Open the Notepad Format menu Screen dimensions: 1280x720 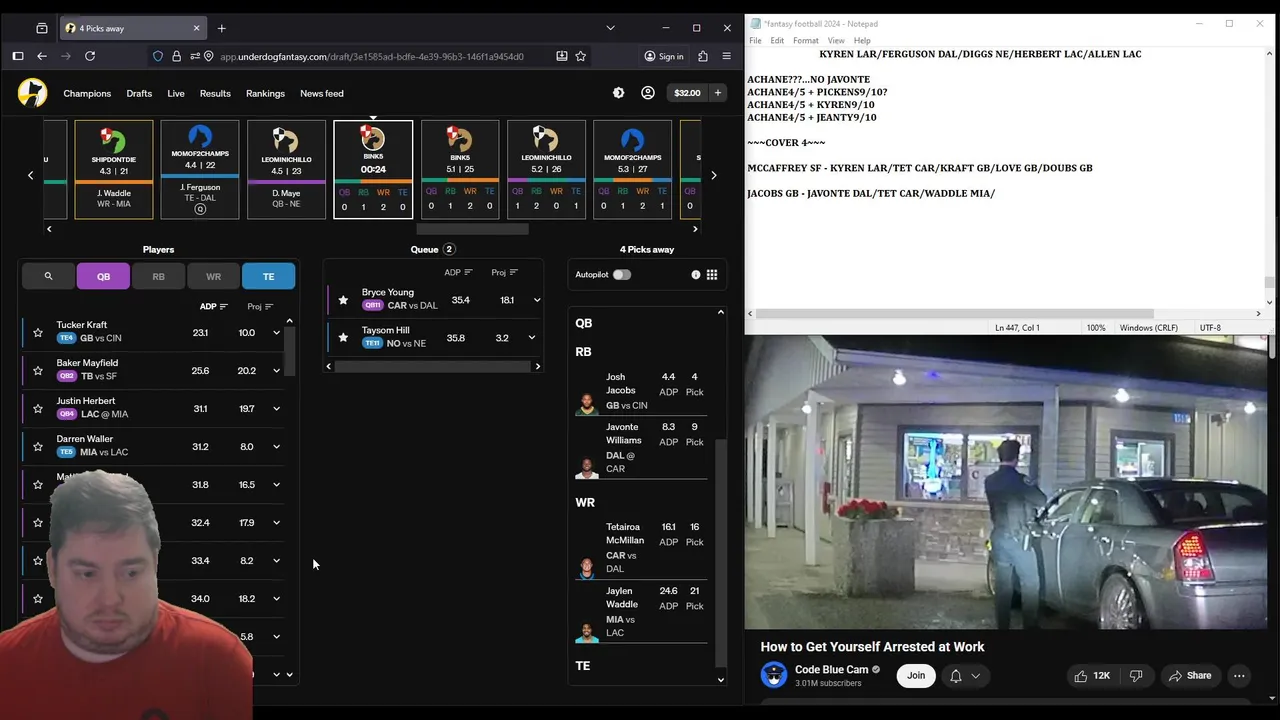click(x=806, y=40)
